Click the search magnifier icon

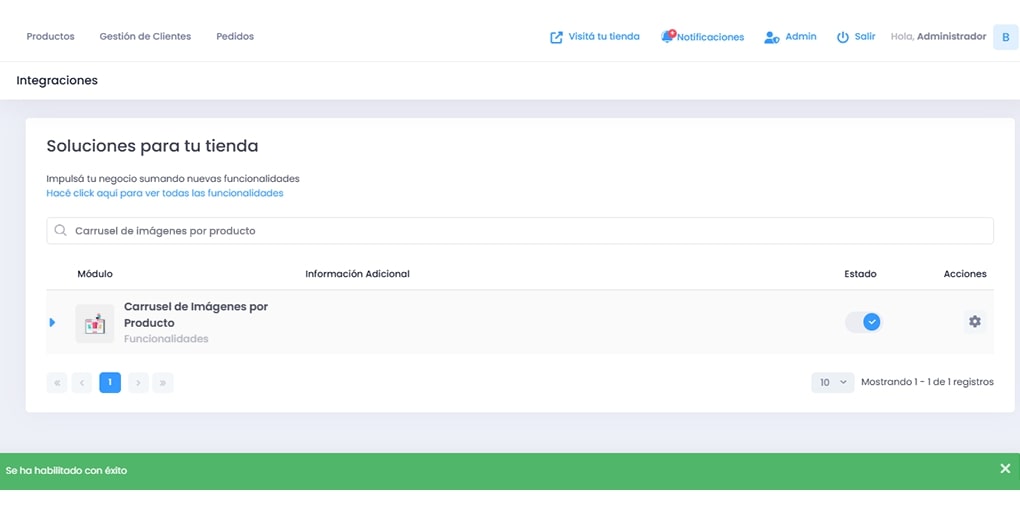[x=61, y=231]
